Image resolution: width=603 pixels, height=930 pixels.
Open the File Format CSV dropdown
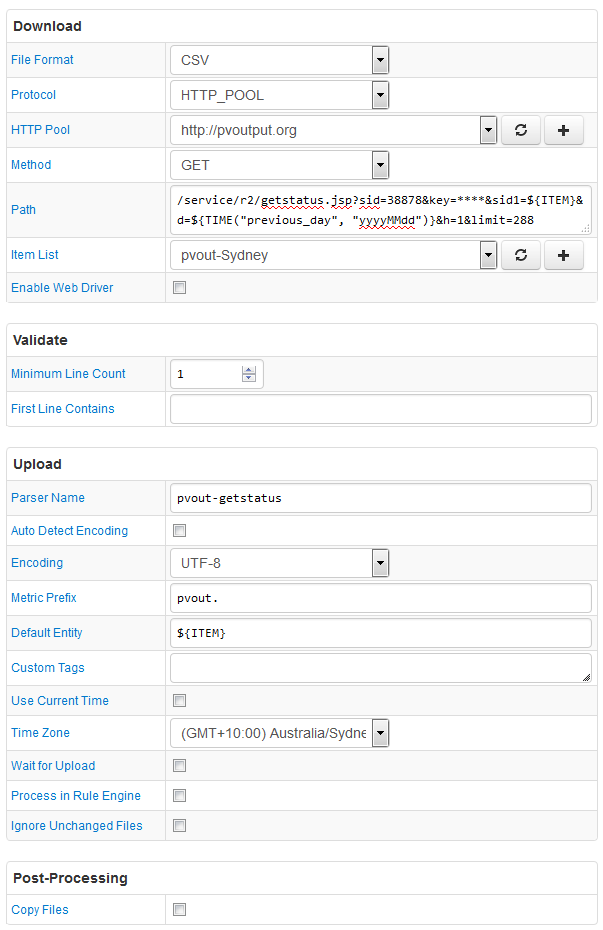pos(279,60)
